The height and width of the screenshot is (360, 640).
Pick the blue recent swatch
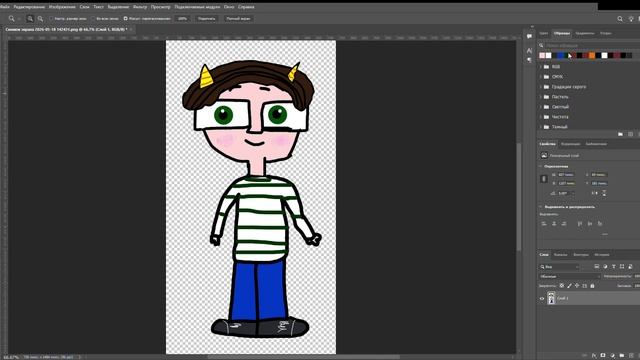coord(561,56)
